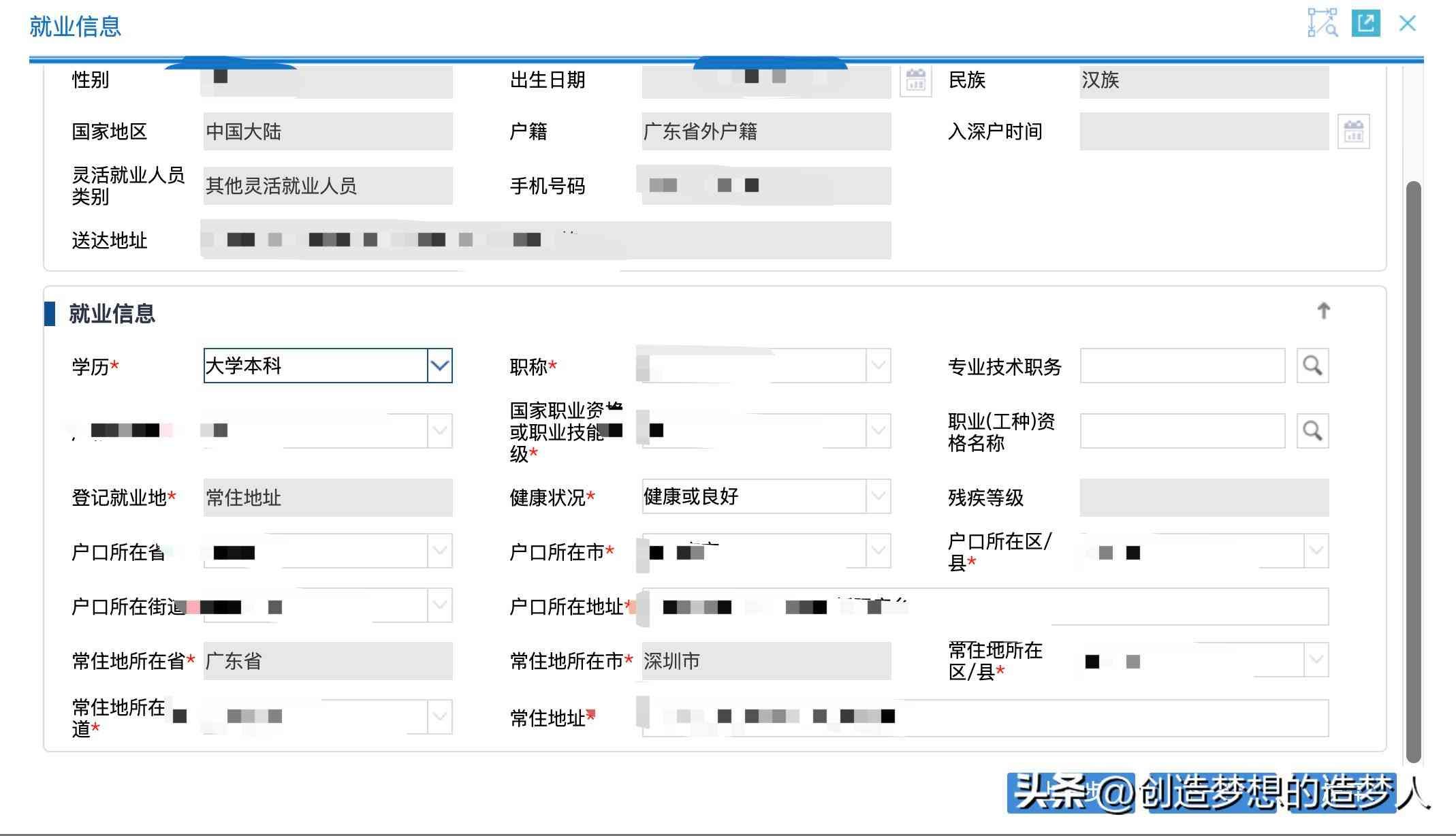Expand the 健康状况 dropdown
The height and width of the screenshot is (836, 1456).
(x=878, y=496)
